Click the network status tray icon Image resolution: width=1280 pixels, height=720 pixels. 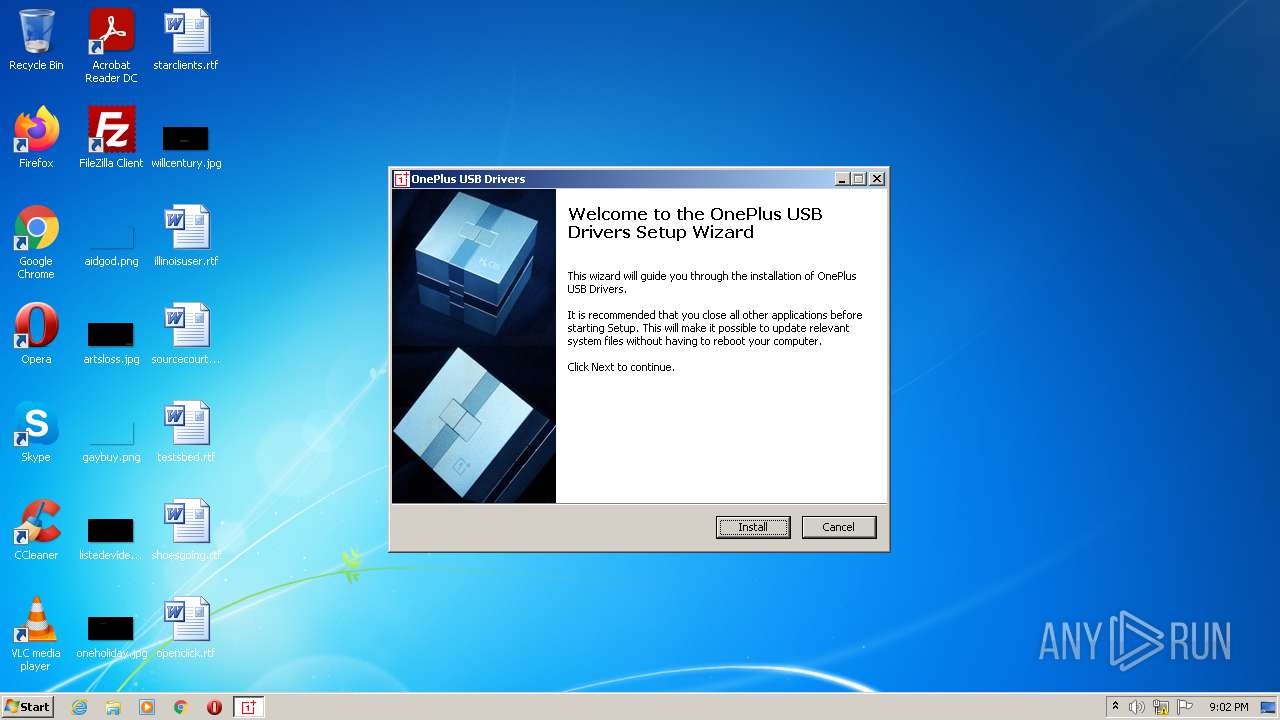click(1161, 707)
